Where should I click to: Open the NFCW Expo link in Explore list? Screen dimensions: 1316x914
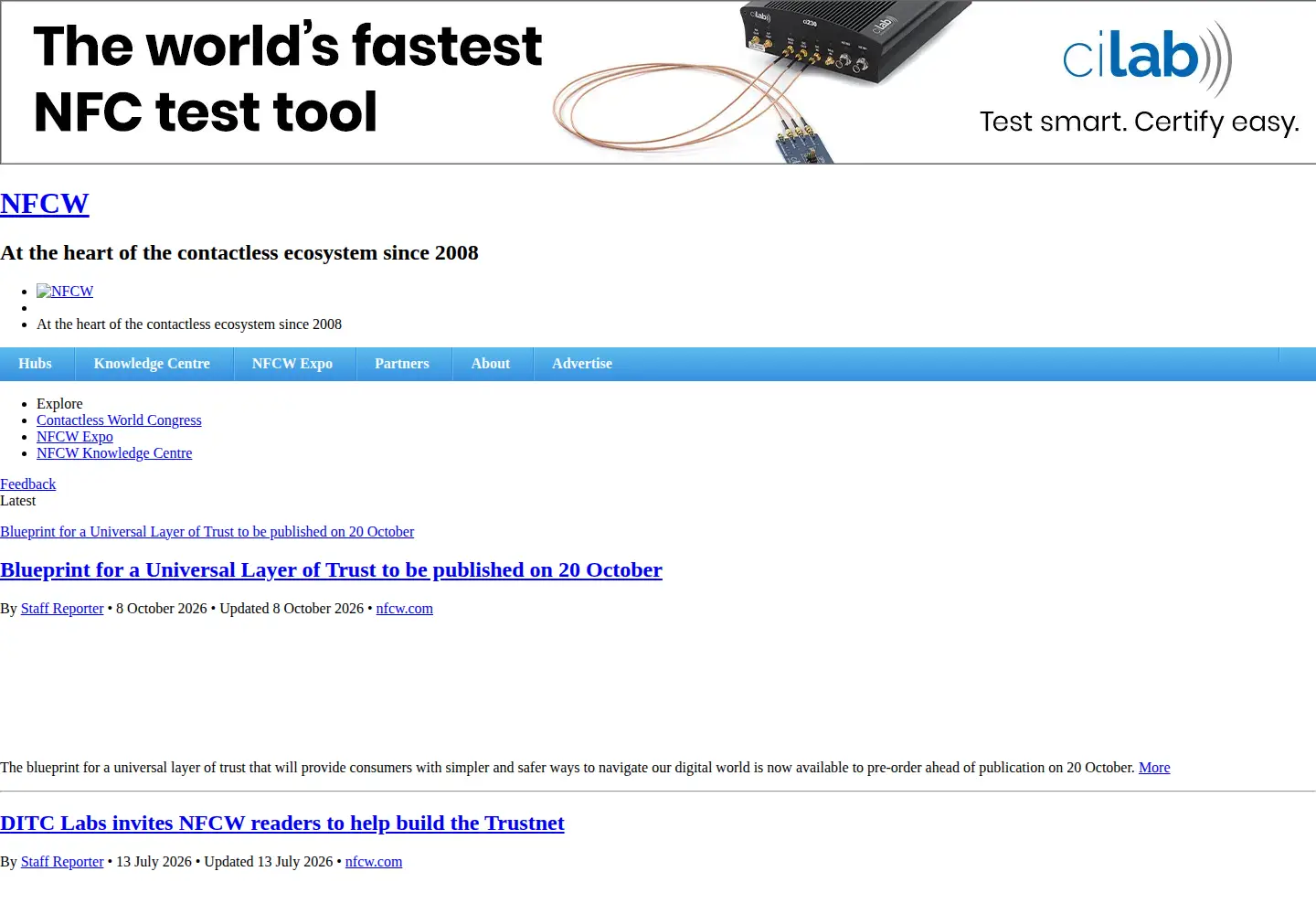click(x=75, y=437)
